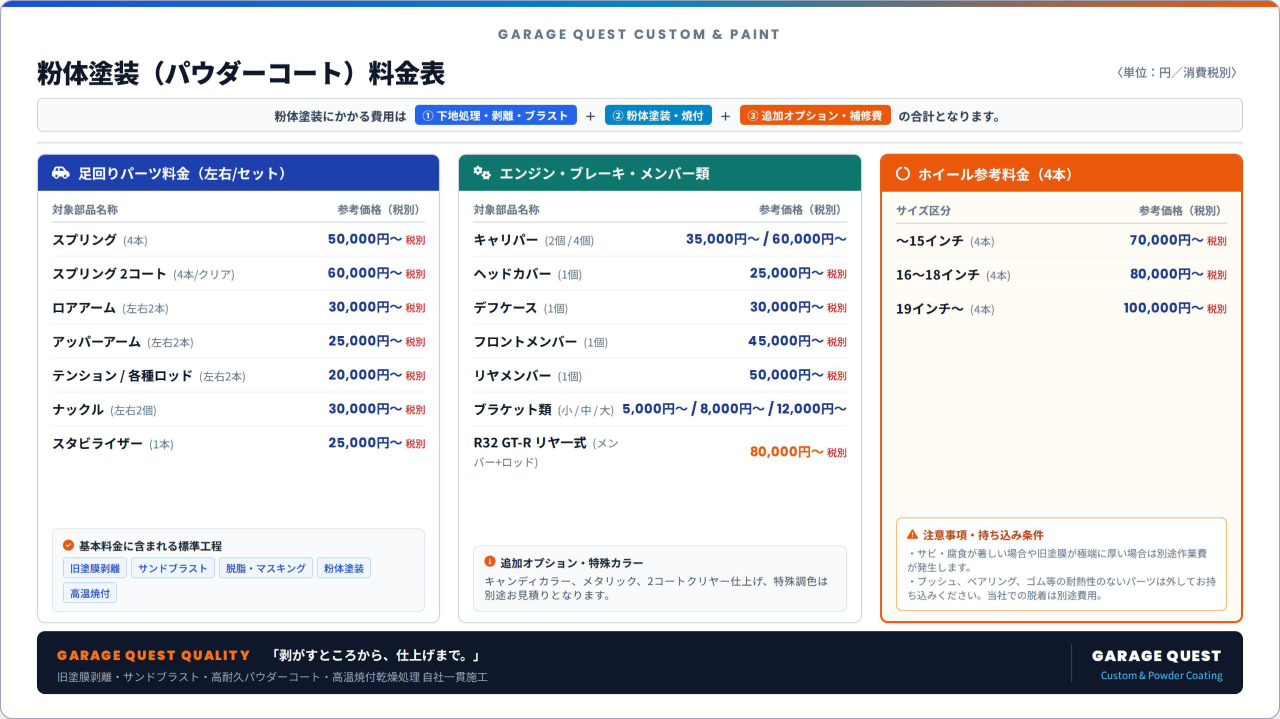Select the ③ 追加オプション・補修費 badge
The height and width of the screenshot is (719, 1280).
point(815,115)
